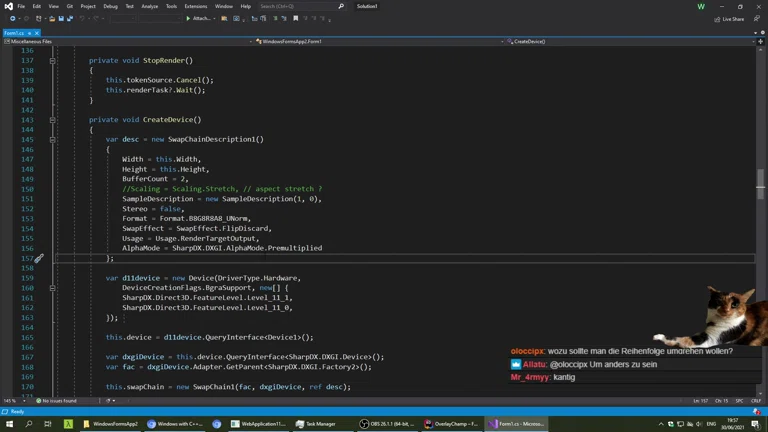Open the Analyze menu
Image resolution: width=768 pixels, height=432 pixels.
point(150,6)
